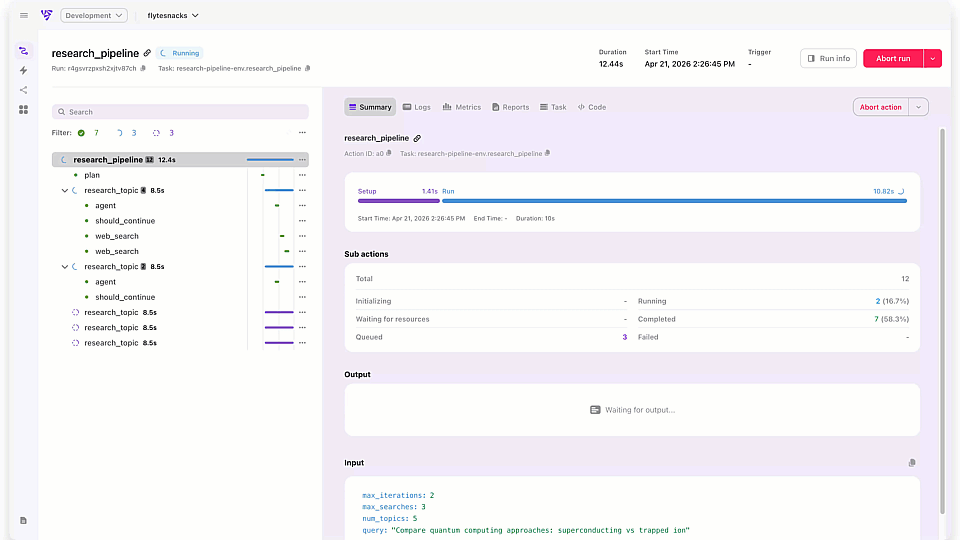Click the purple Setup progress bar
Viewport: 960px width, 540px height.
(x=399, y=201)
